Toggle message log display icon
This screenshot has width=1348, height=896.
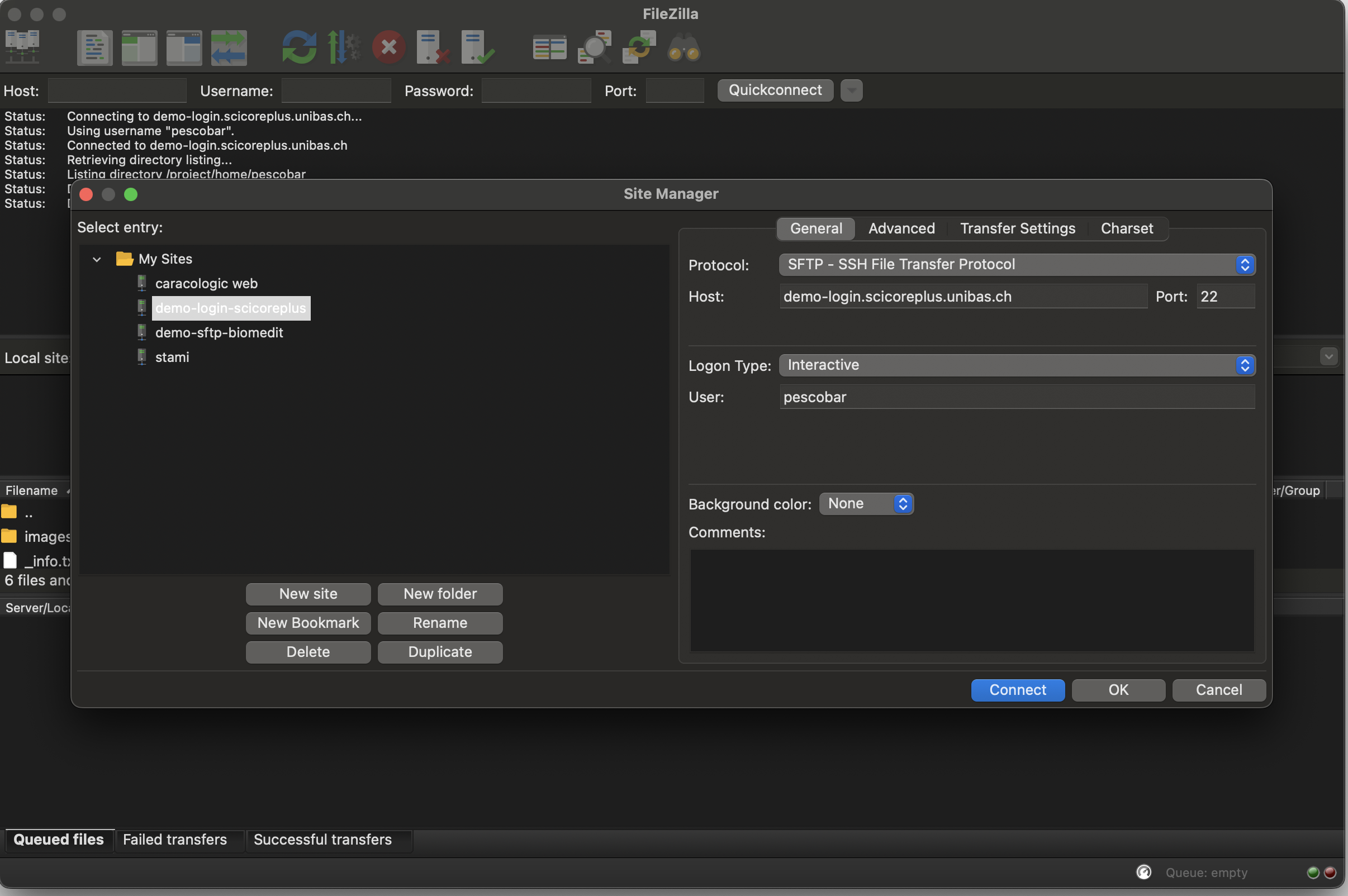pyautogui.click(x=94, y=47)
